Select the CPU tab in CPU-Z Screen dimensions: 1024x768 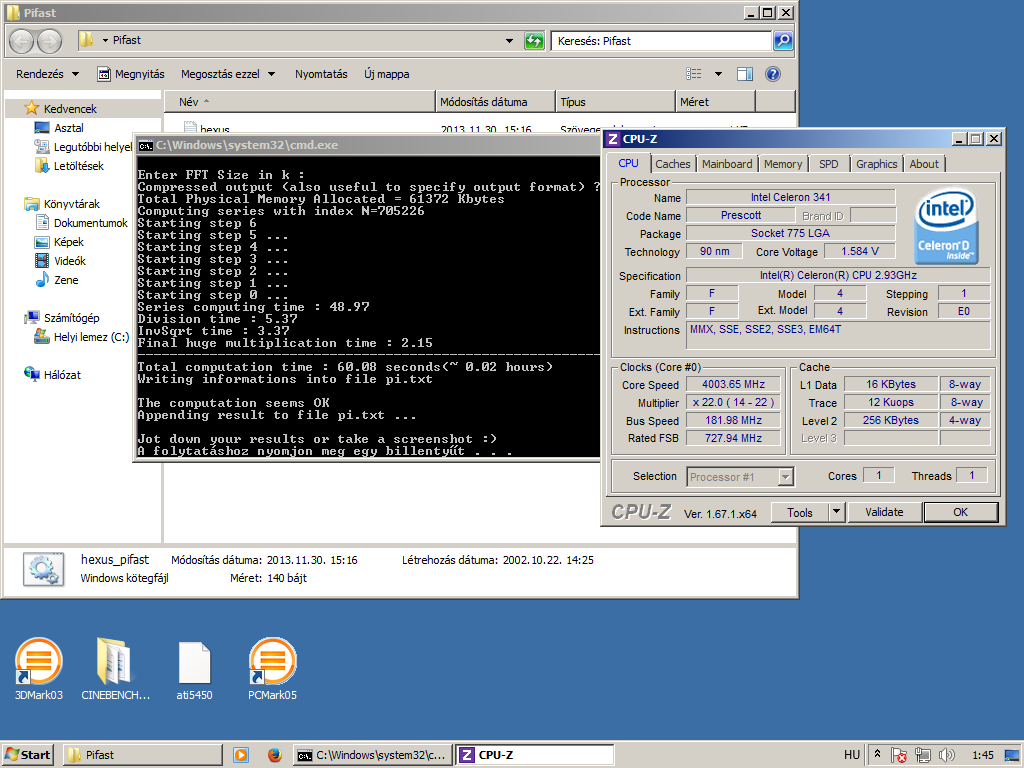(628, 163)
